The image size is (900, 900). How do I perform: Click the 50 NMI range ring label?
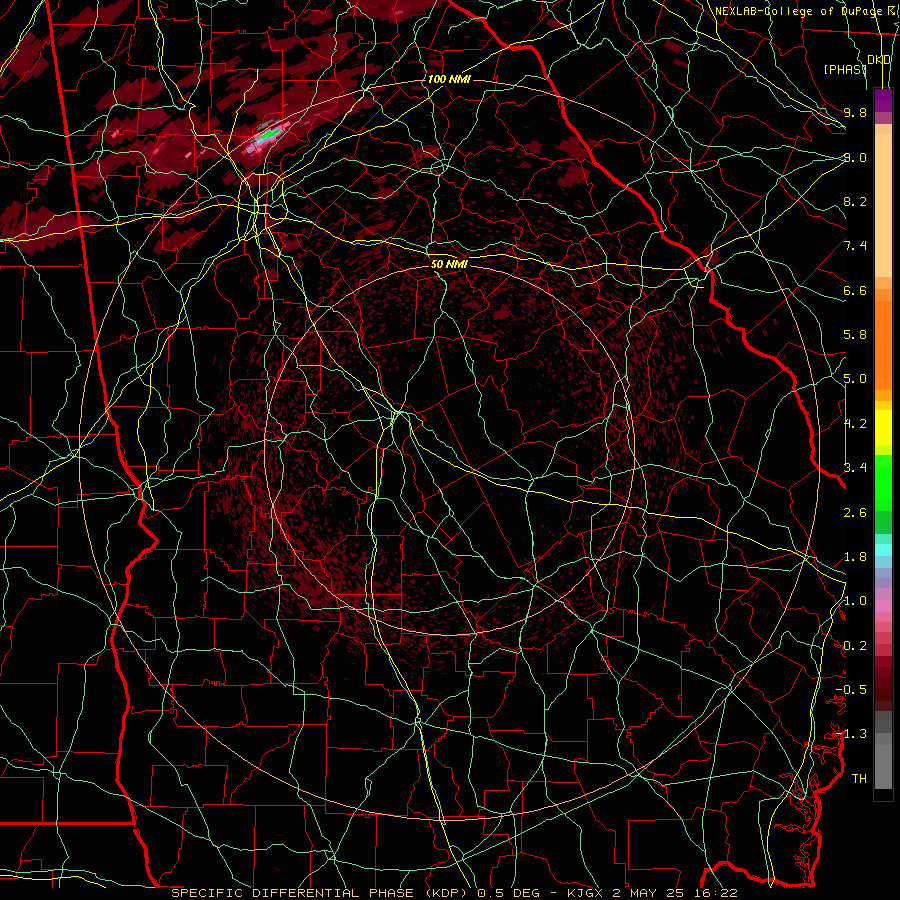(449, 265)
